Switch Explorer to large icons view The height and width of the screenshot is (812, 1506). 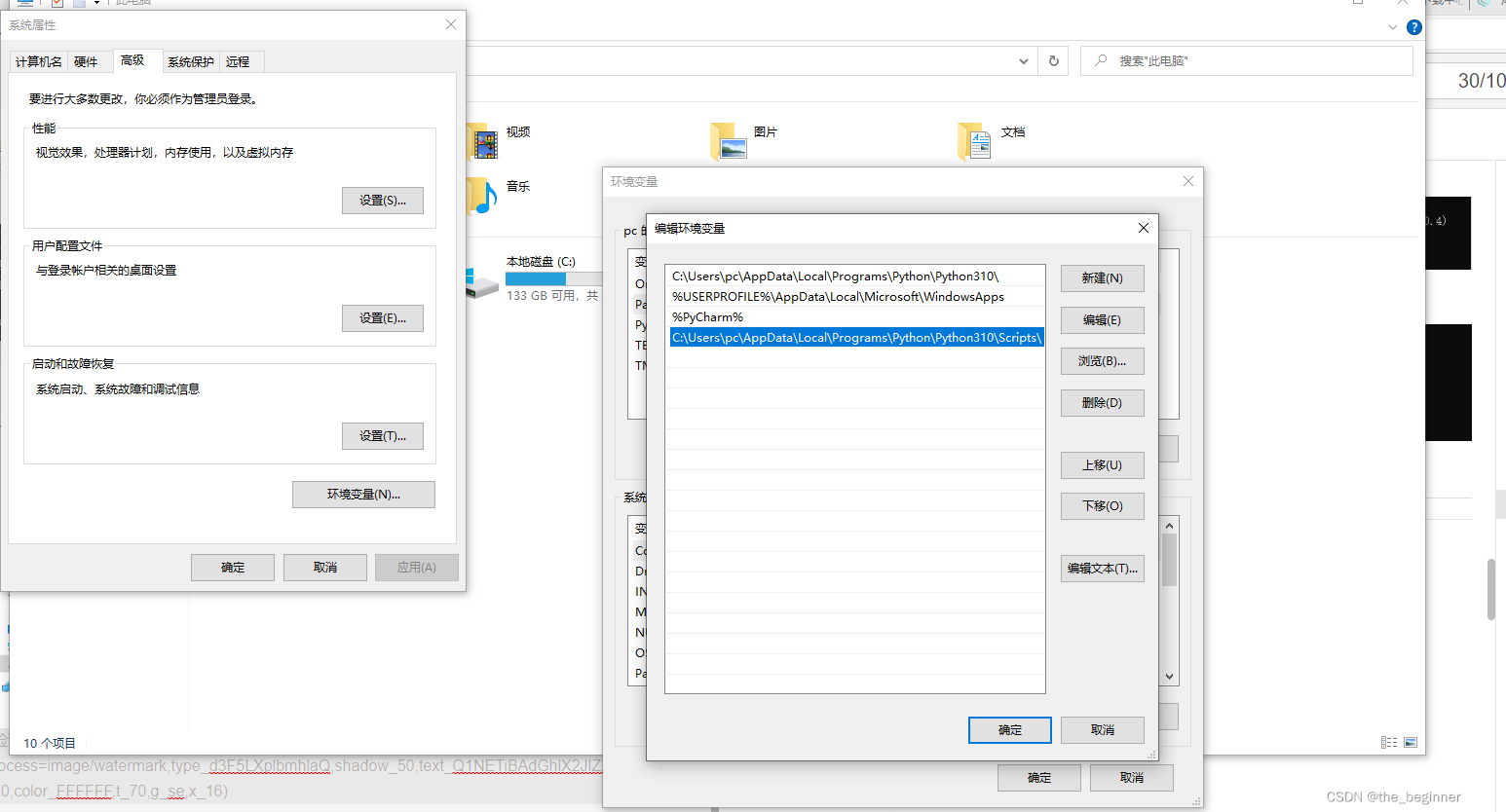click(x=1410, y=742)
